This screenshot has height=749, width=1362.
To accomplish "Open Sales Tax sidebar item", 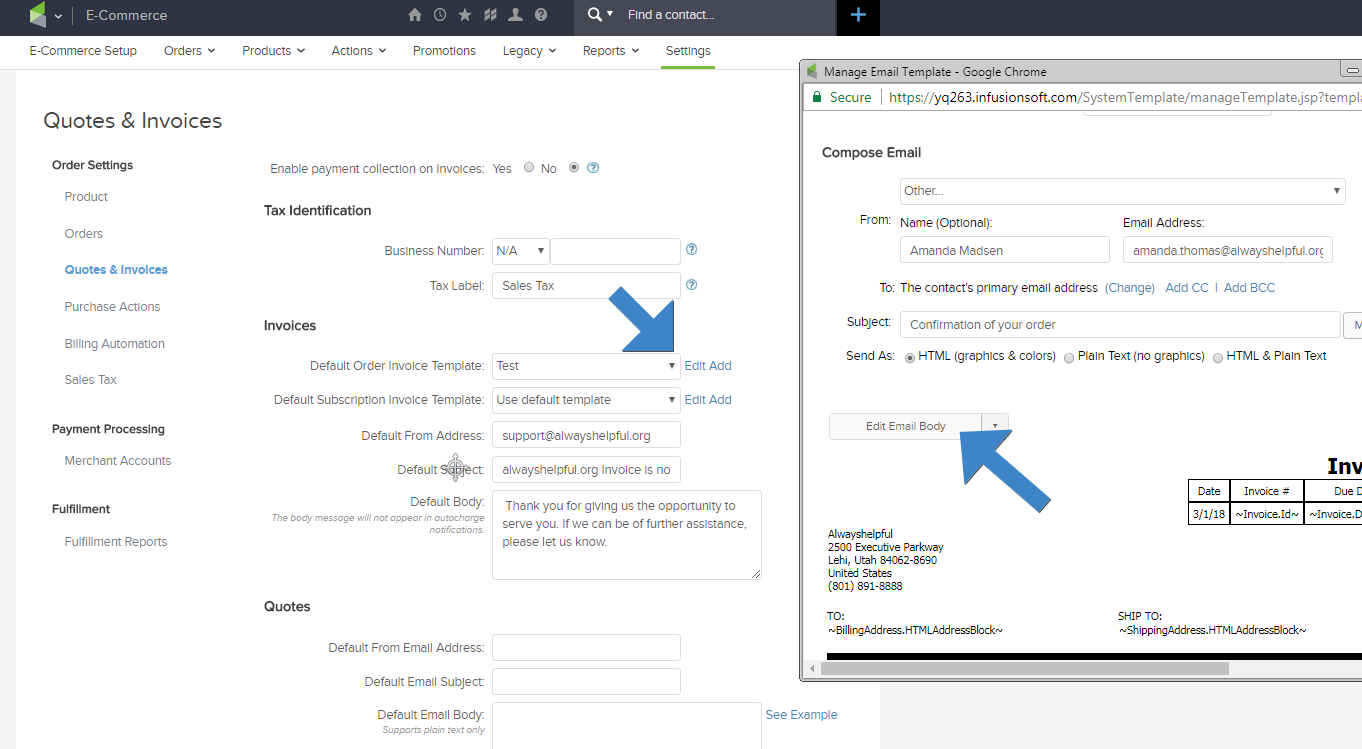I will (x=91, y=380).
